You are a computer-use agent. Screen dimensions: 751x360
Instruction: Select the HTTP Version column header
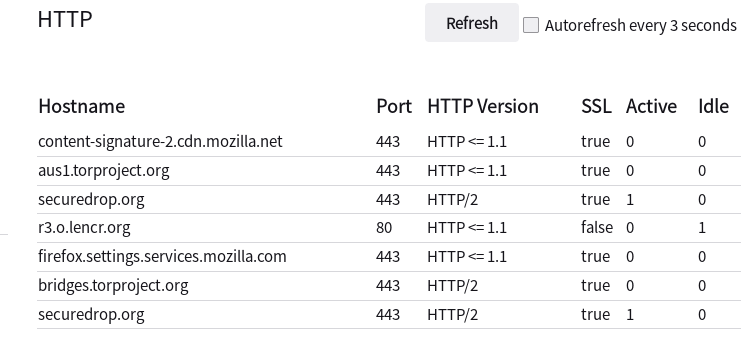tap(483, 106)
